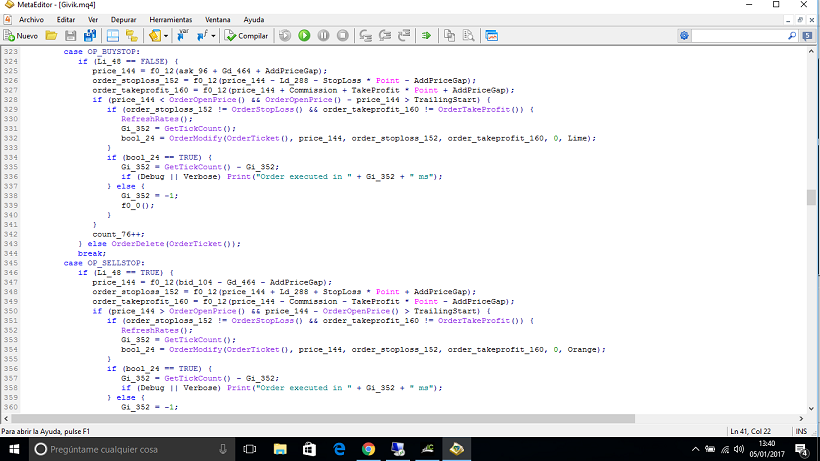Open the Depurar menu
Image resolution: width=820 pixels, height=461 pixels.
click(x=124, y=19)
